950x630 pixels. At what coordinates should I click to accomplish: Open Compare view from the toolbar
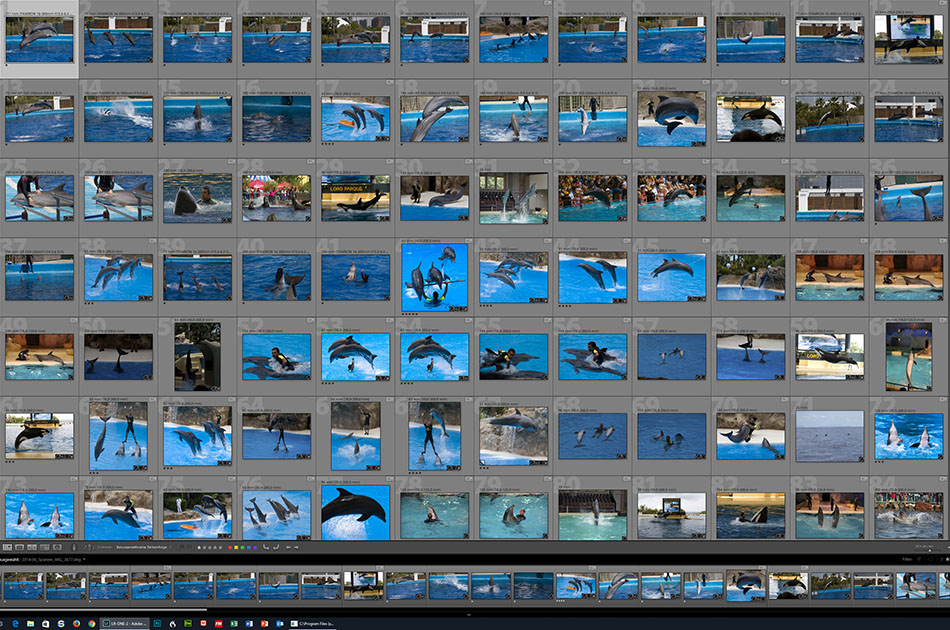pos(32,547)
